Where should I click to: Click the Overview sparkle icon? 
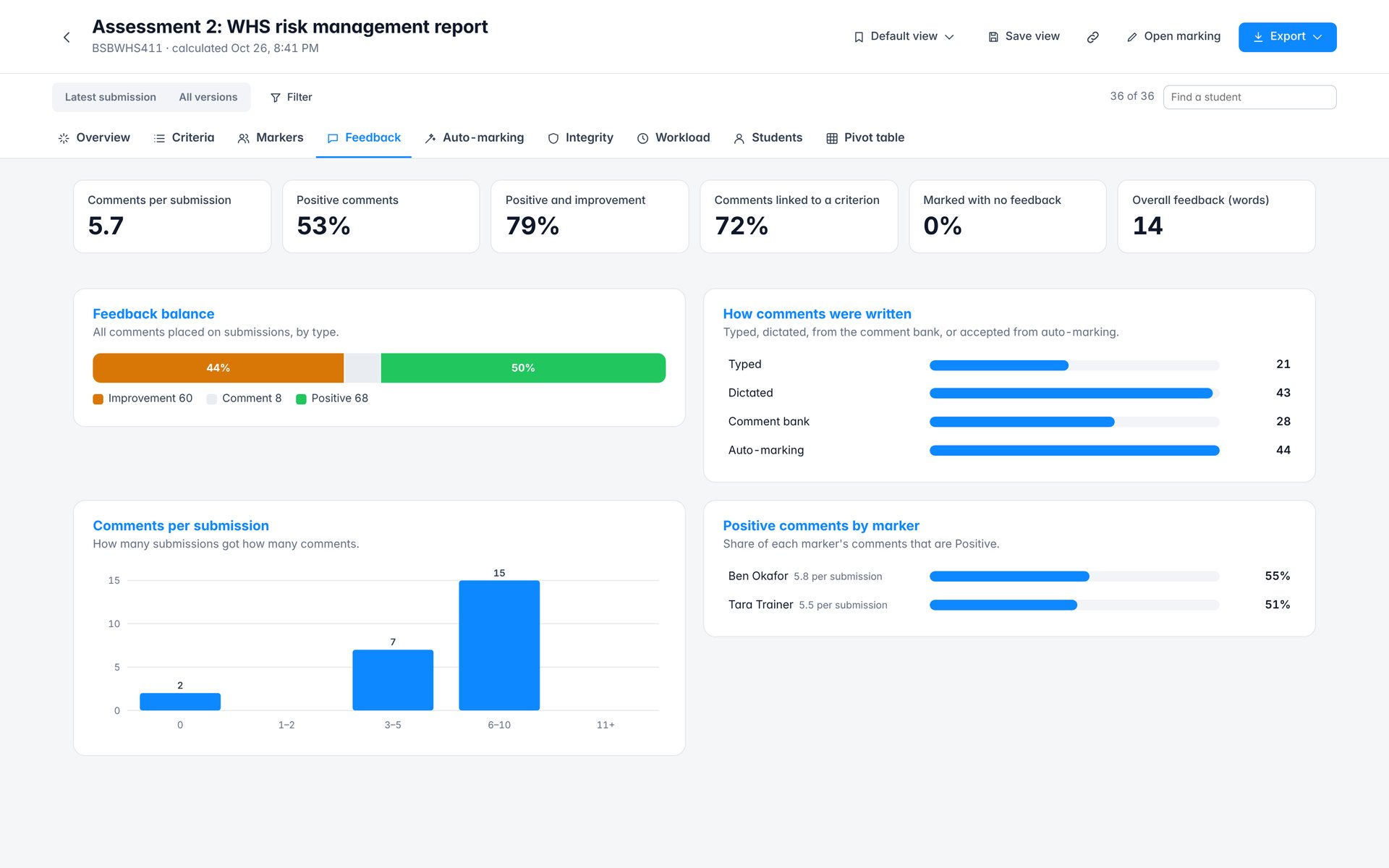(64, 138)
